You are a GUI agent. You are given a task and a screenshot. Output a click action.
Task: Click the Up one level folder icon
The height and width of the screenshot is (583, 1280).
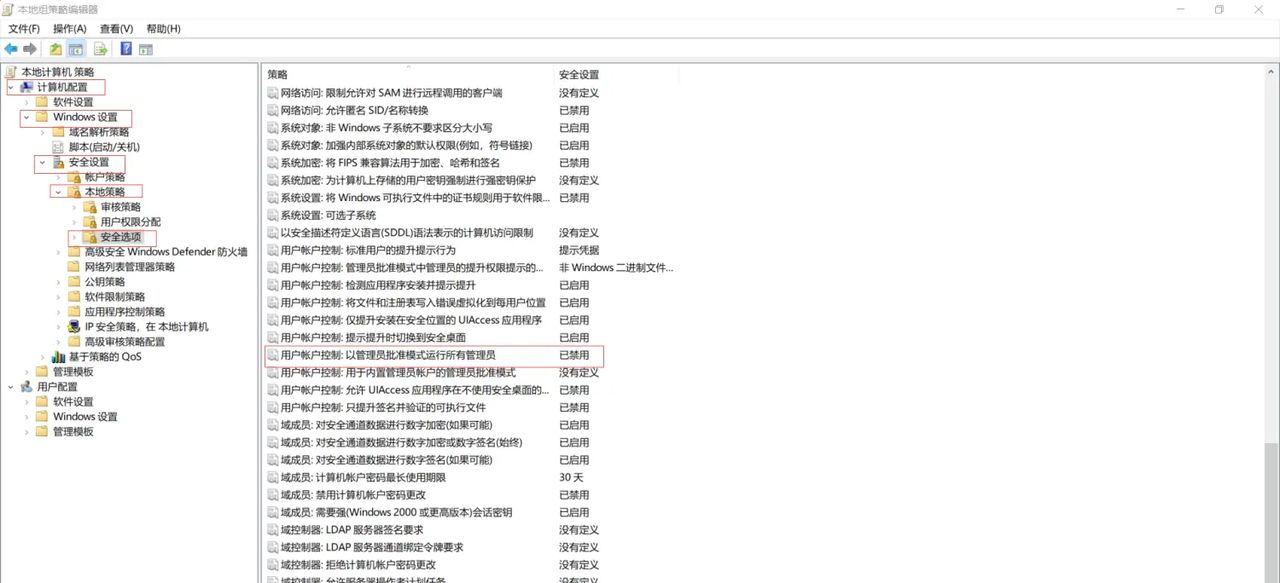coord(56,49)
